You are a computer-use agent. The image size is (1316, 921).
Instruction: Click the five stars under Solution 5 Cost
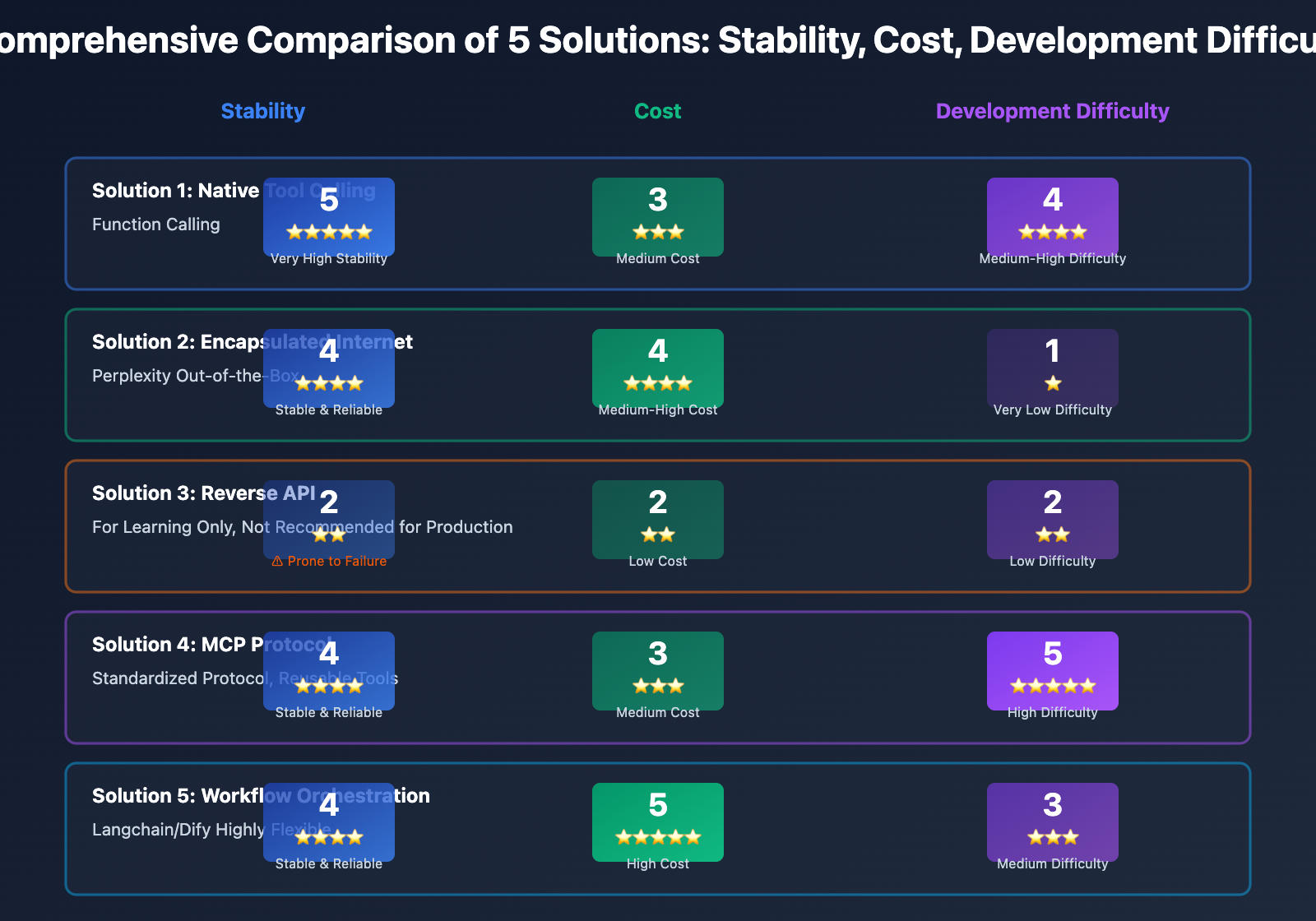click(x=658, y=838)
